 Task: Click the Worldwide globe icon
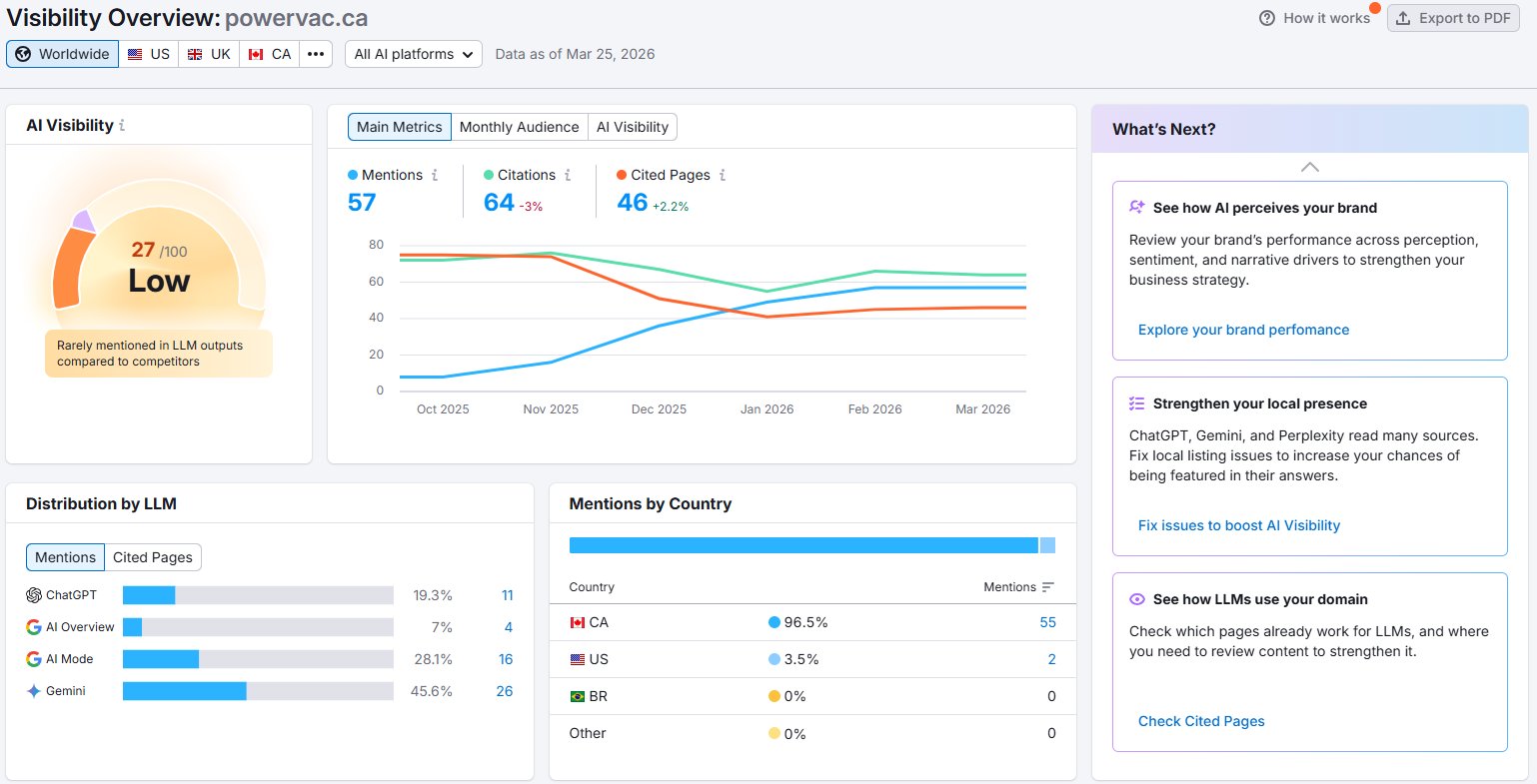23,54
